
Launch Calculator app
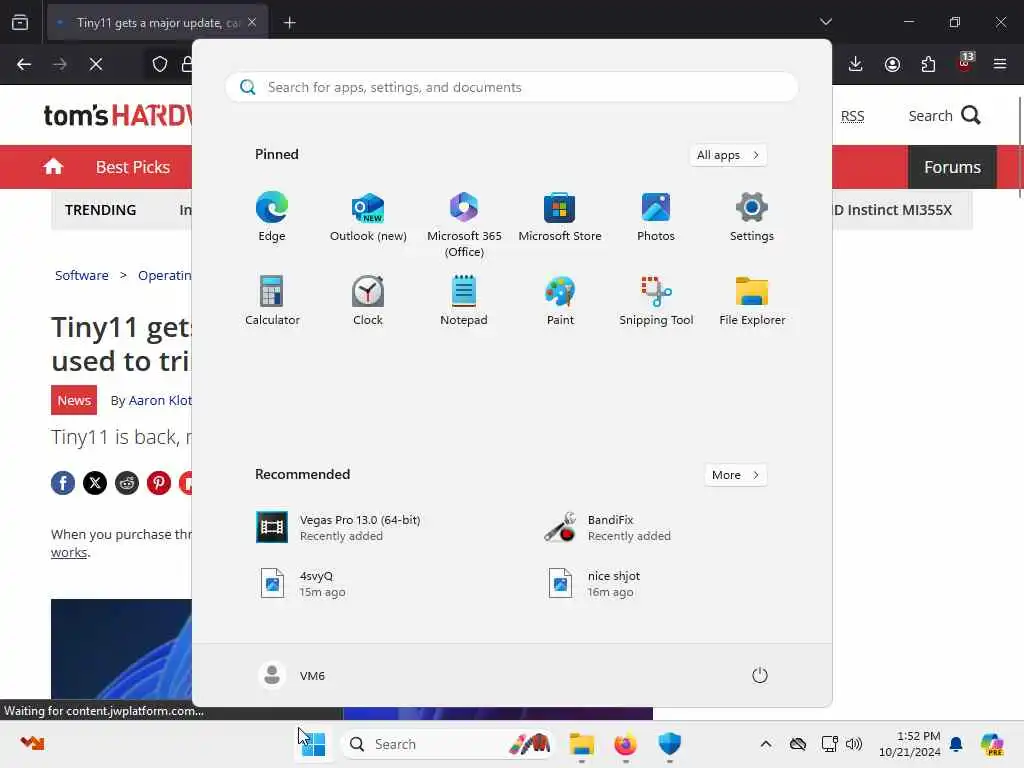tap(272, 300)
